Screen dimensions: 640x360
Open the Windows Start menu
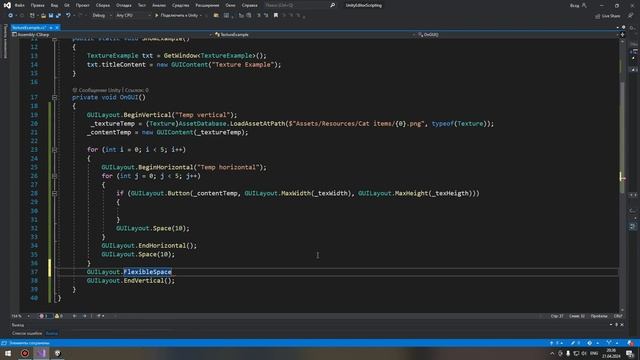point(8,353)
